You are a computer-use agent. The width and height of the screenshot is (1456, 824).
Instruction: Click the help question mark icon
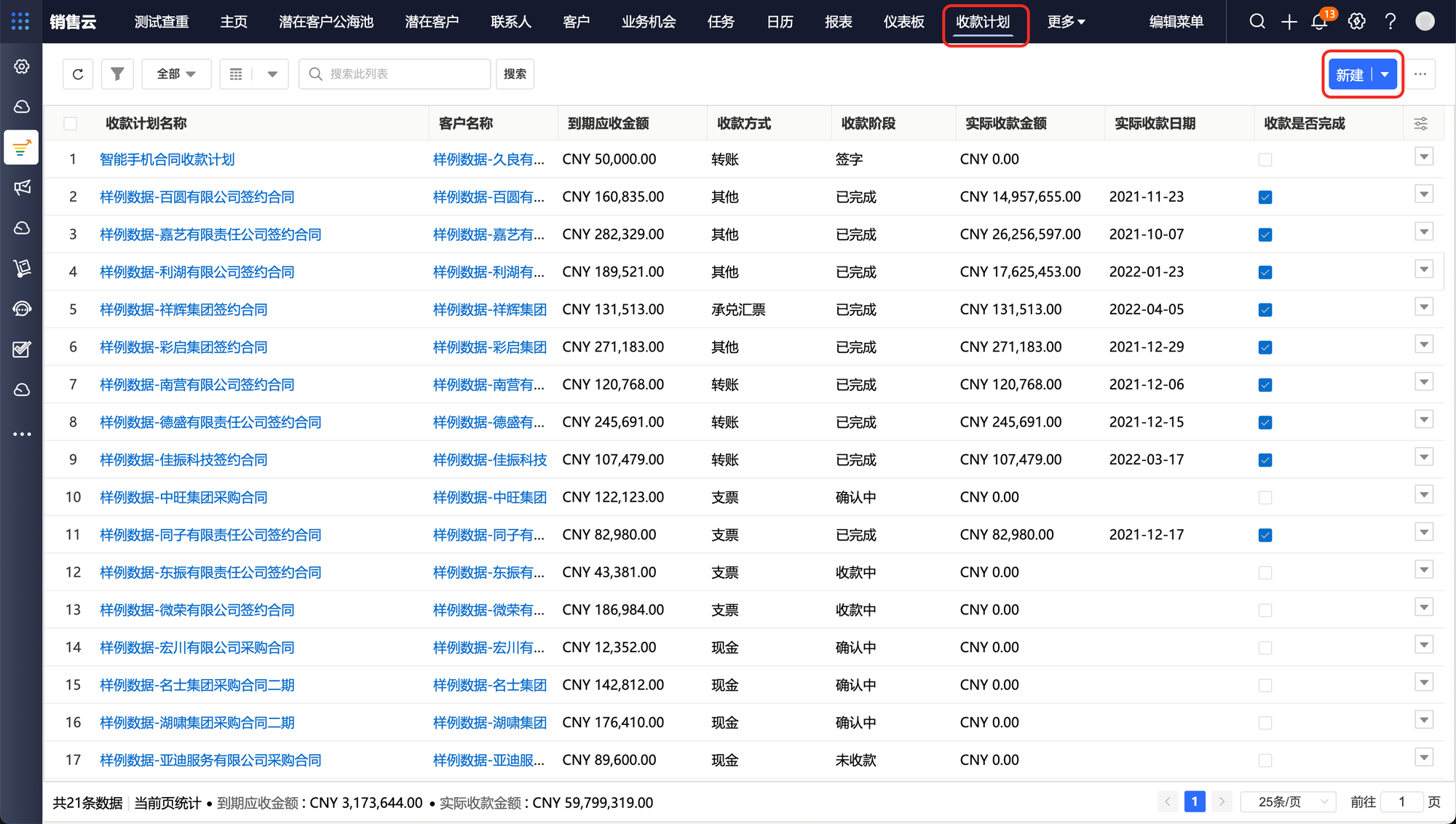point(1390,22)
